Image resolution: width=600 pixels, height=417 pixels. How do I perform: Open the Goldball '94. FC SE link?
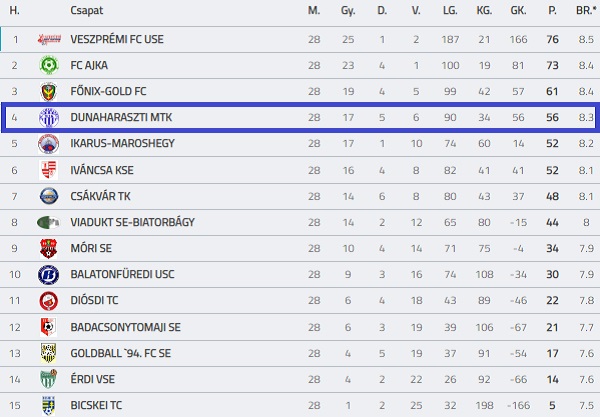122,352
